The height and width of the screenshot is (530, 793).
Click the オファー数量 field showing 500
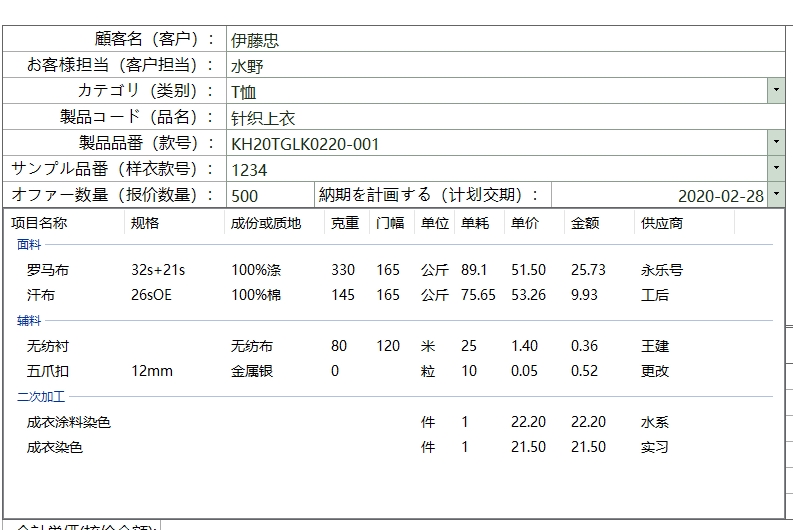click(270, 195)
